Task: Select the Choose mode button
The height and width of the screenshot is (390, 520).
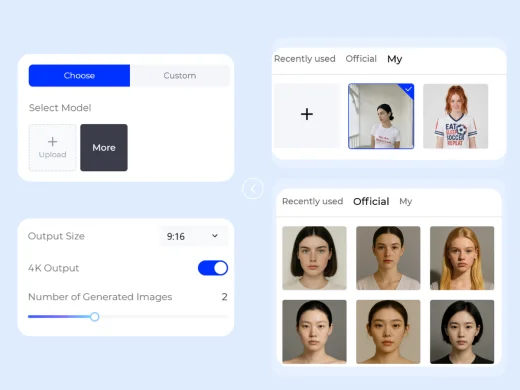Action: click(79, 76)
